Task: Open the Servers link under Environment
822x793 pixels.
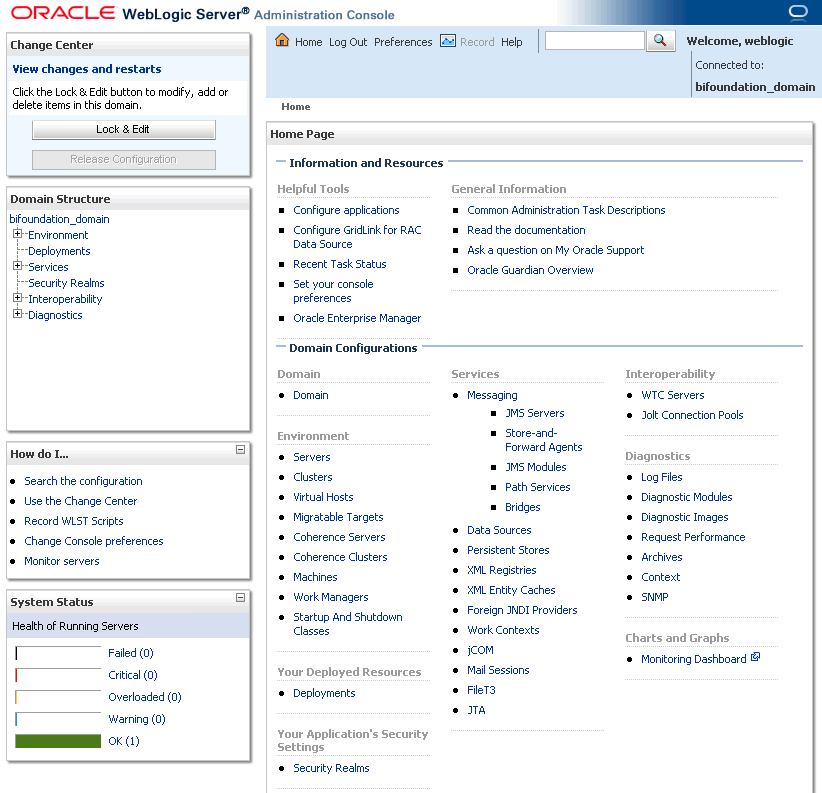Action: [312, 457]
